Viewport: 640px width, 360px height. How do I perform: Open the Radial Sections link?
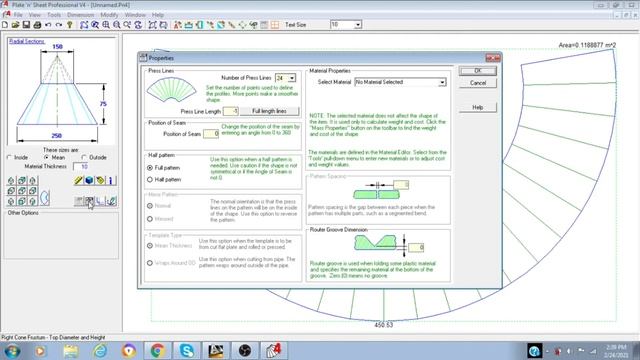point(27,41)
